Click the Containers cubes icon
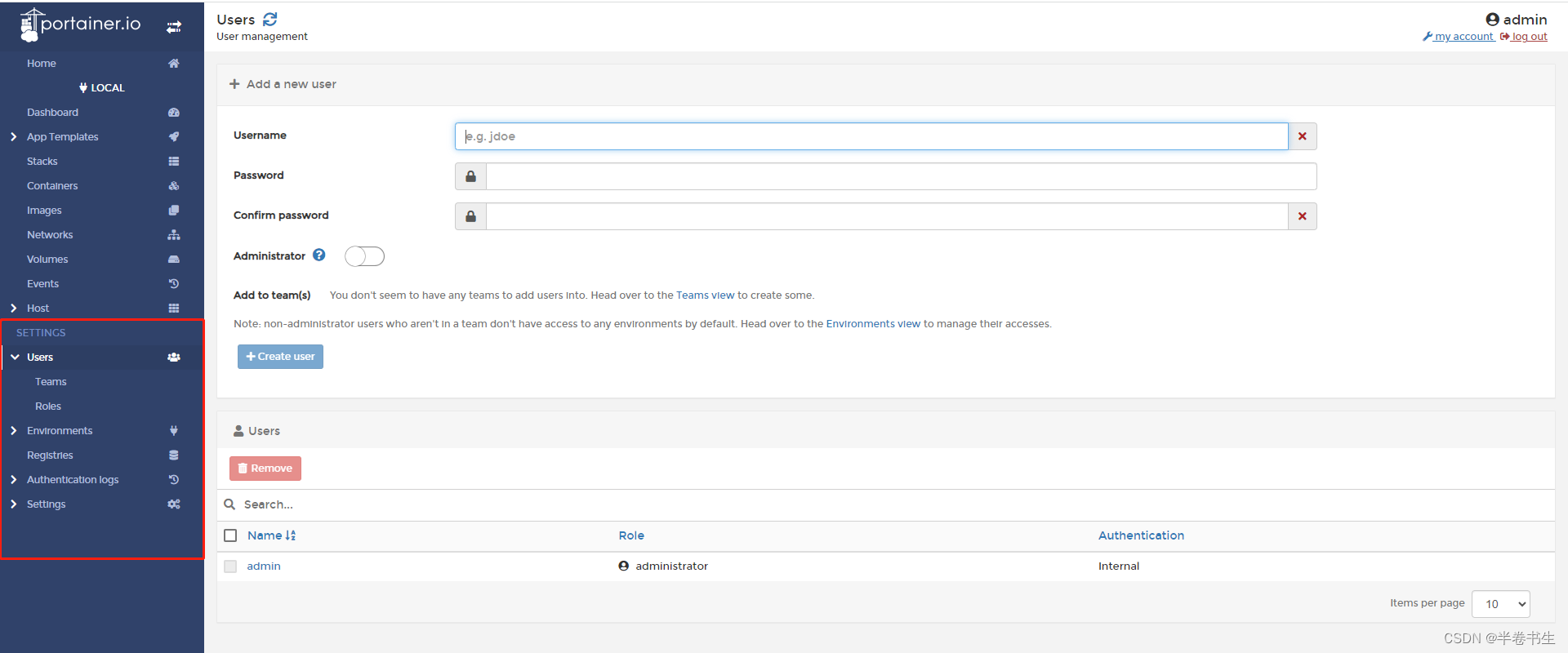 tap(174, 186)
